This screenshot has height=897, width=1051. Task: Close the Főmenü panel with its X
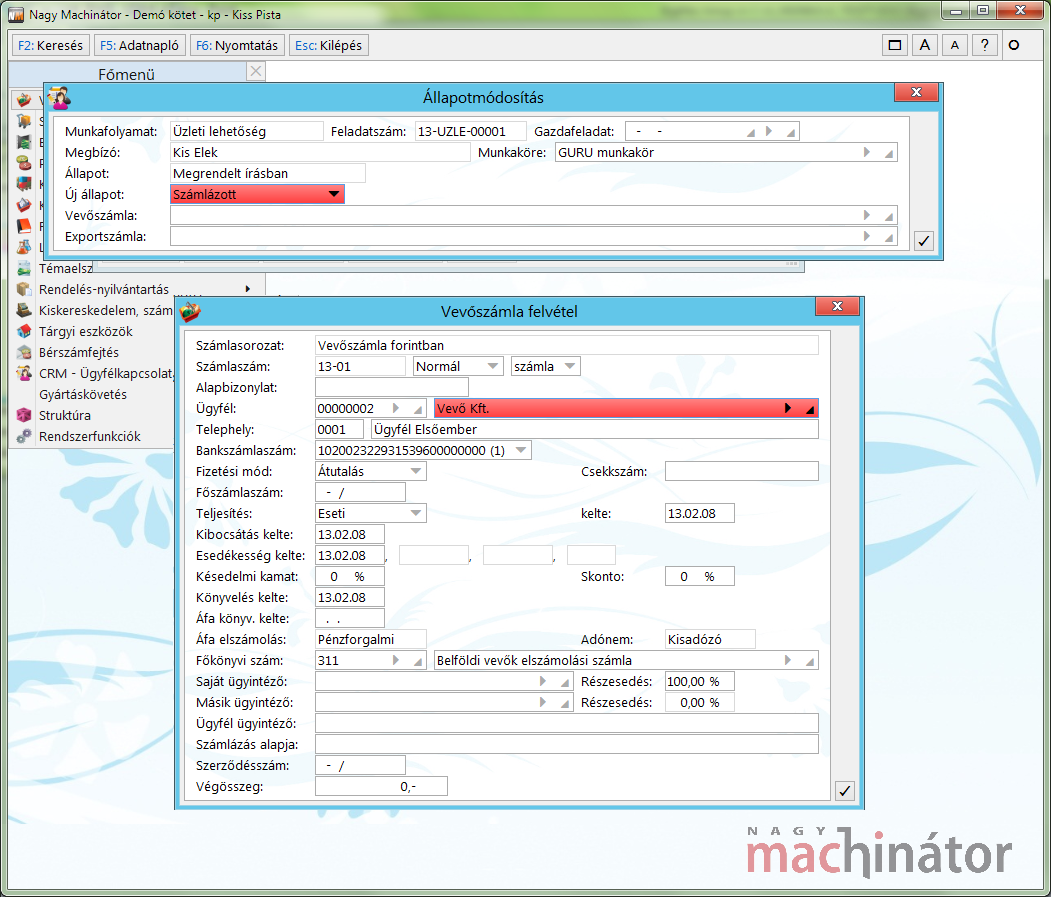coord(255,71)
